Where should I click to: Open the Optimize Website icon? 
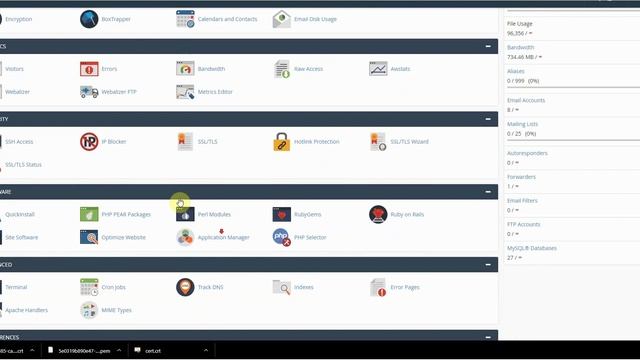pos(89,237)
